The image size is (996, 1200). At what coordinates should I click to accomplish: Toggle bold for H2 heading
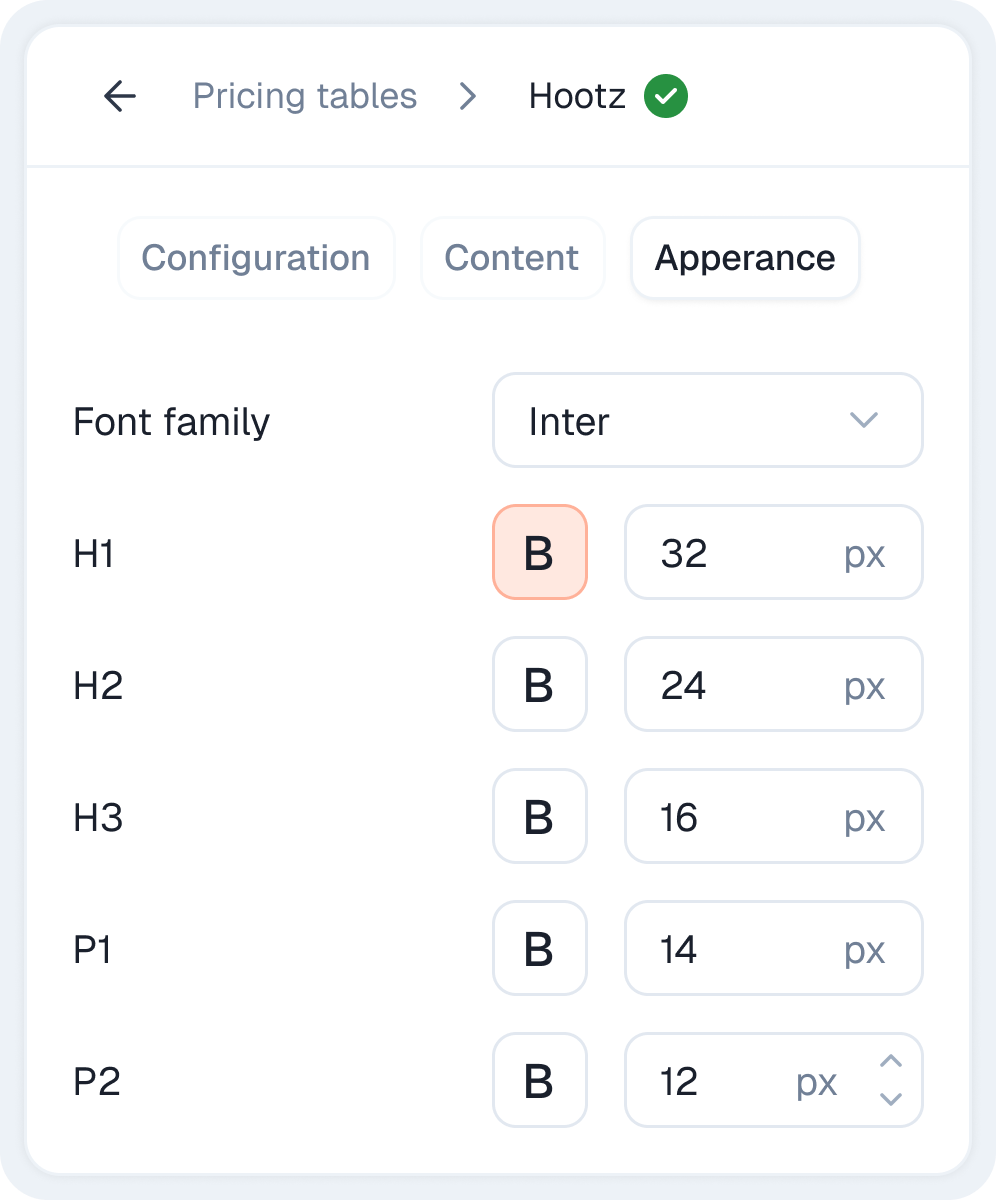tap(539, 685)
